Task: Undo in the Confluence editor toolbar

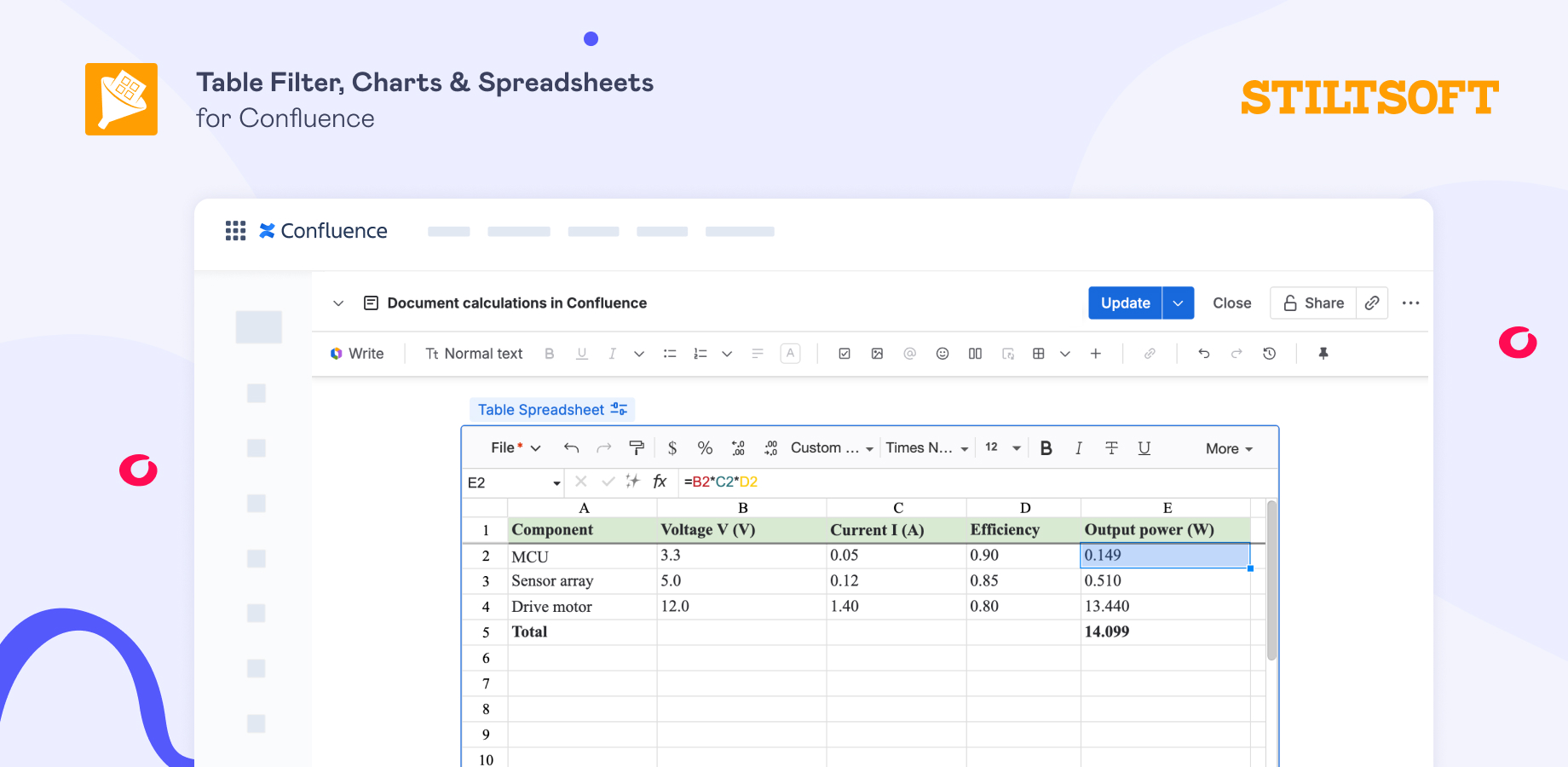Action: point(1204,354)
